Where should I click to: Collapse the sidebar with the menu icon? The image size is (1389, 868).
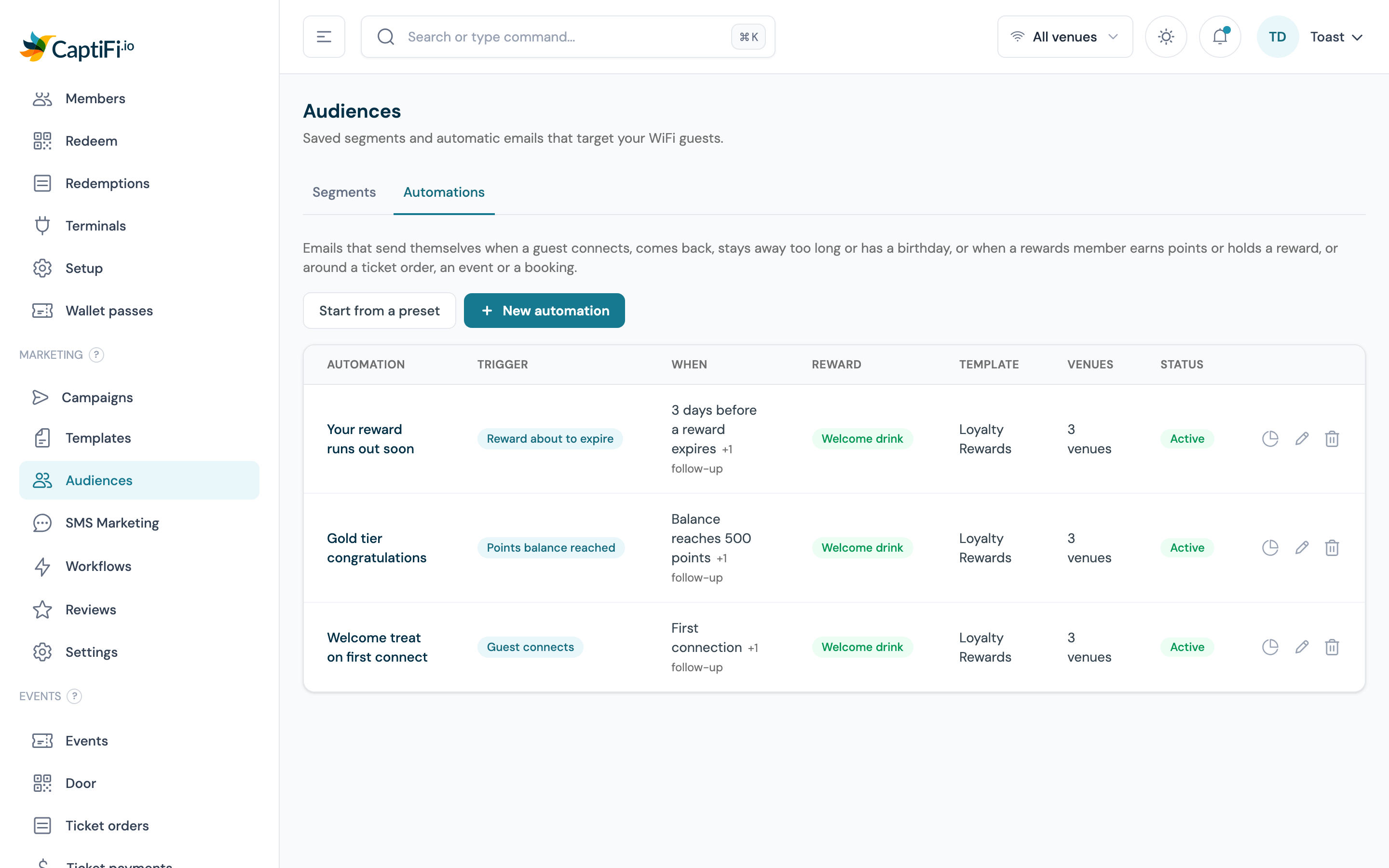point(324,37)
